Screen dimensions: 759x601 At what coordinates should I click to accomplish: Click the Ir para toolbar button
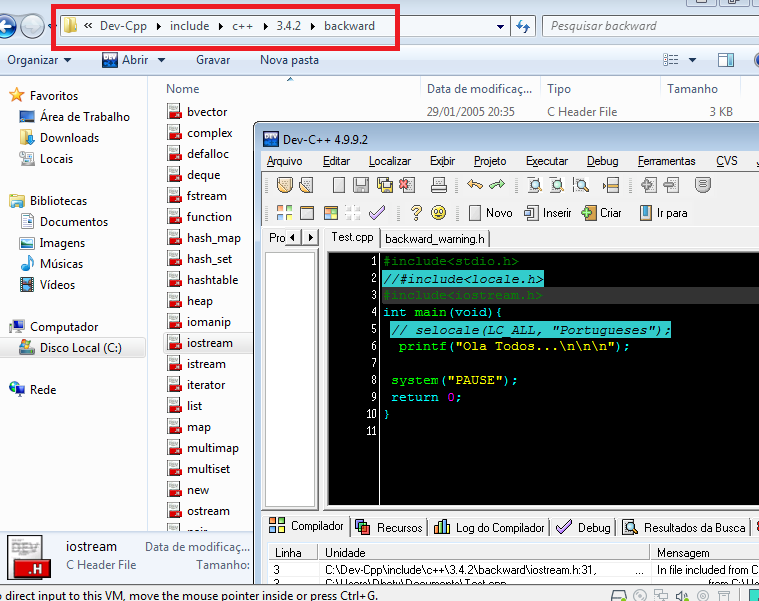(664, 213)
